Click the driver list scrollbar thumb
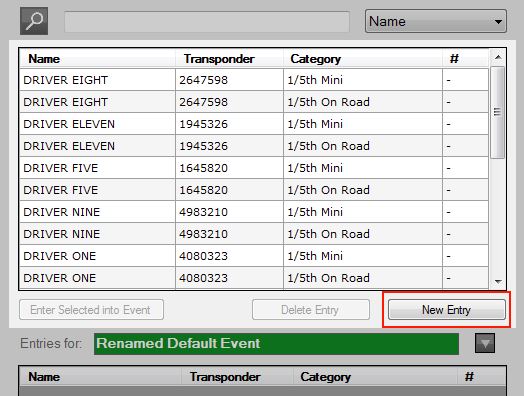Viewport: 524px width, 396px height. coord(498,112)
